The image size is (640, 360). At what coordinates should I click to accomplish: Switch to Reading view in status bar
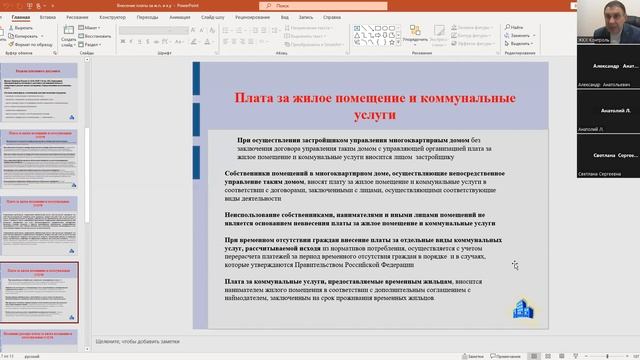pyautogui.click(x=562, y=356)
